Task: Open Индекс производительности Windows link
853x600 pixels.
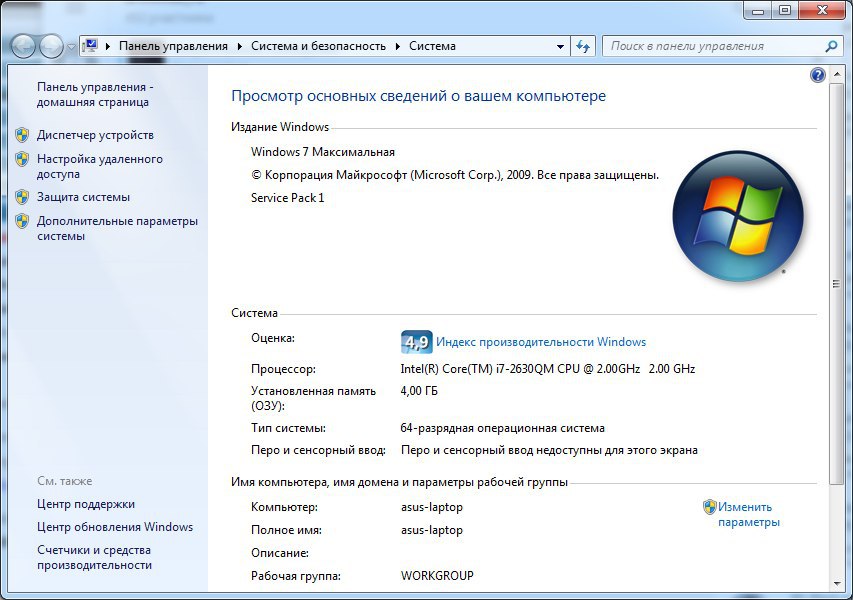Action: [541, 342]
